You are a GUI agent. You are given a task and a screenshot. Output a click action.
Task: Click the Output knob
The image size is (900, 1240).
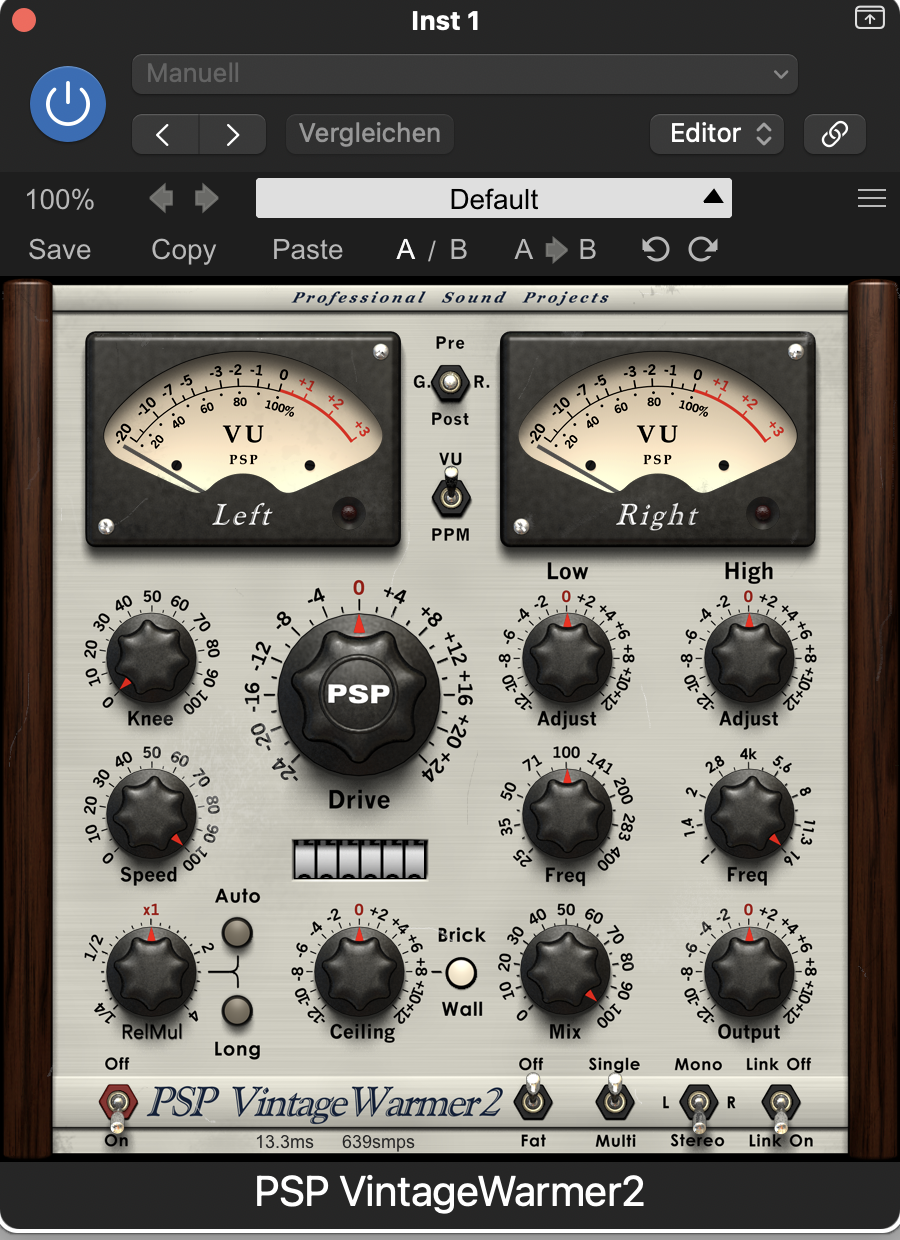pos(749,973)
